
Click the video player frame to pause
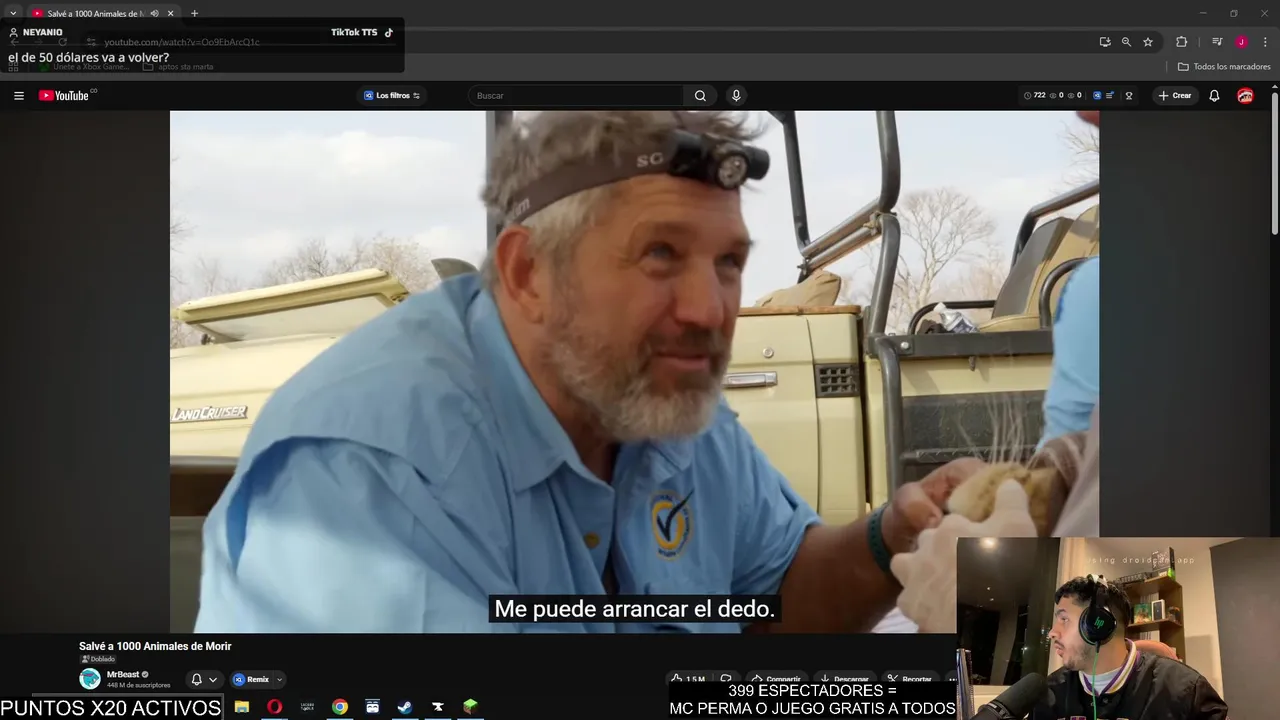click(634, 371)
